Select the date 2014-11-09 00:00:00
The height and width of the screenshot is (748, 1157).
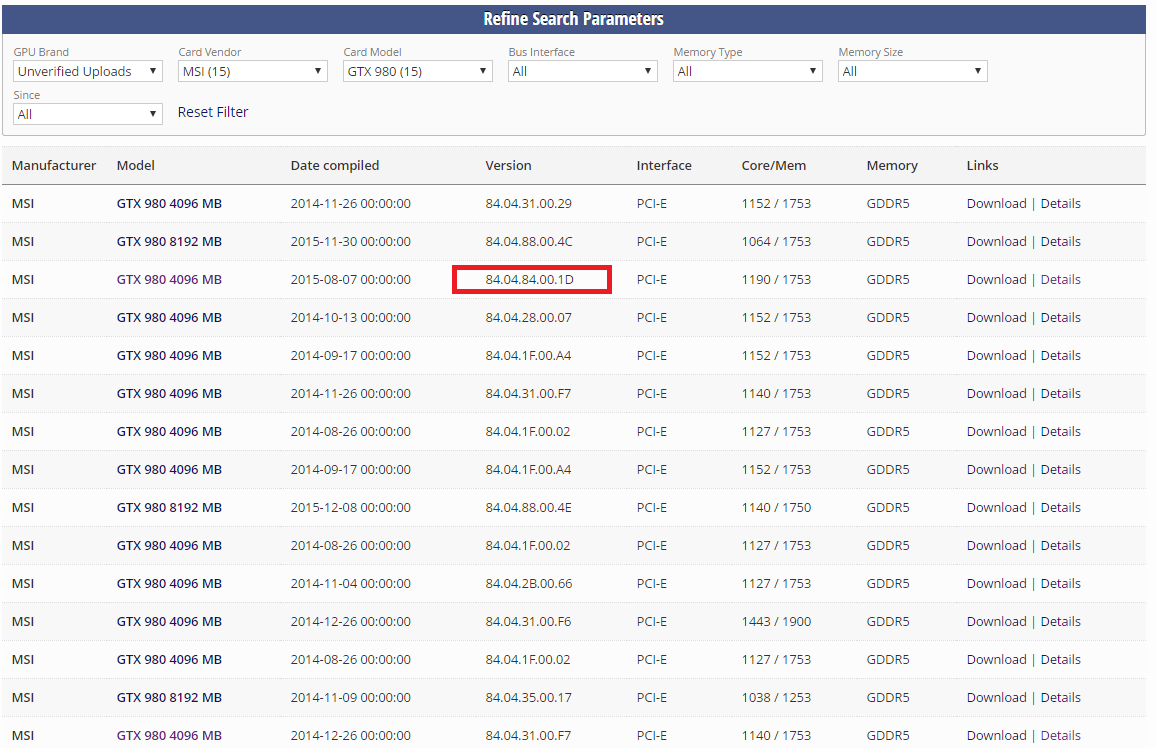[x=350, y=697]
